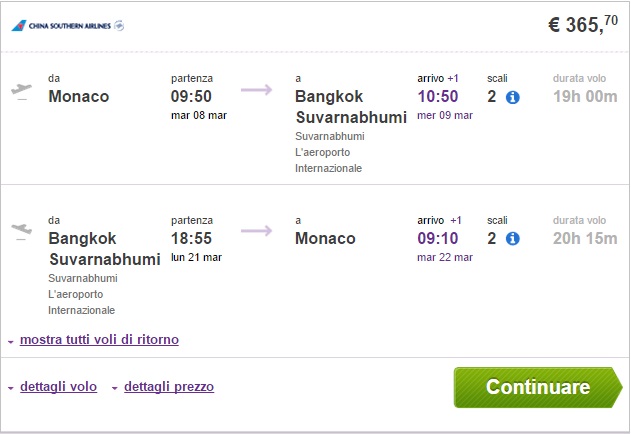Click the outbound duration 19h 00m
Viewport: 631px width, 434px height.
coord(586,97)
